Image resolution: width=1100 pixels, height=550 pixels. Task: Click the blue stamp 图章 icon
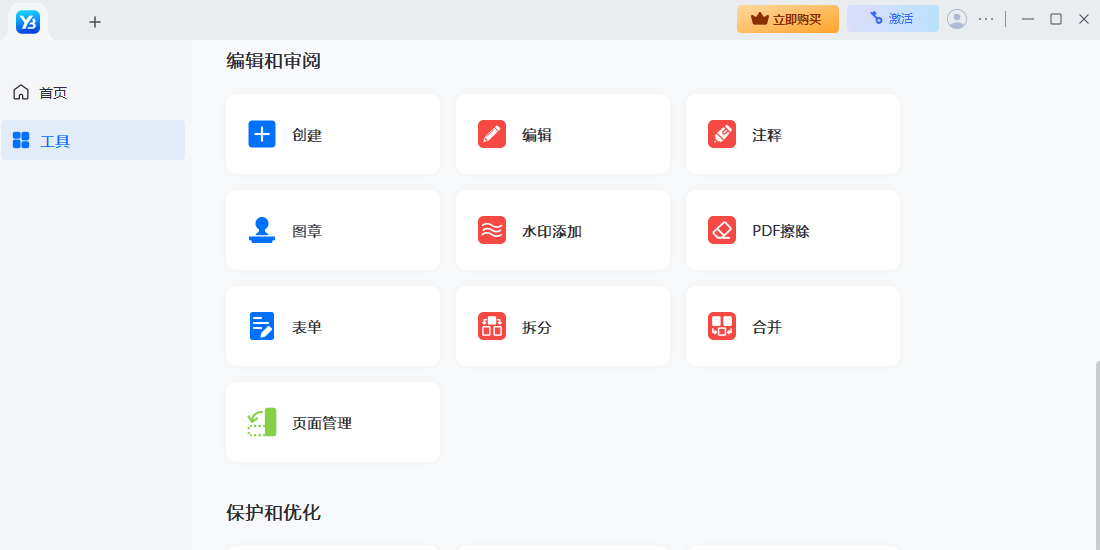[262, 230]
